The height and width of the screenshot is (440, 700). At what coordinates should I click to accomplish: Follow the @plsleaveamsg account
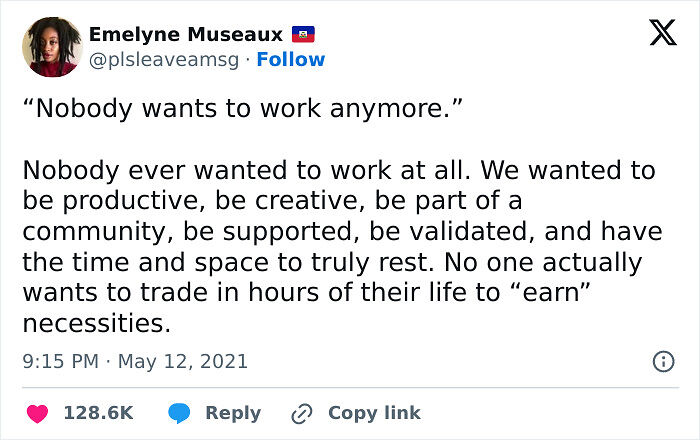click(x=291, y=60)
